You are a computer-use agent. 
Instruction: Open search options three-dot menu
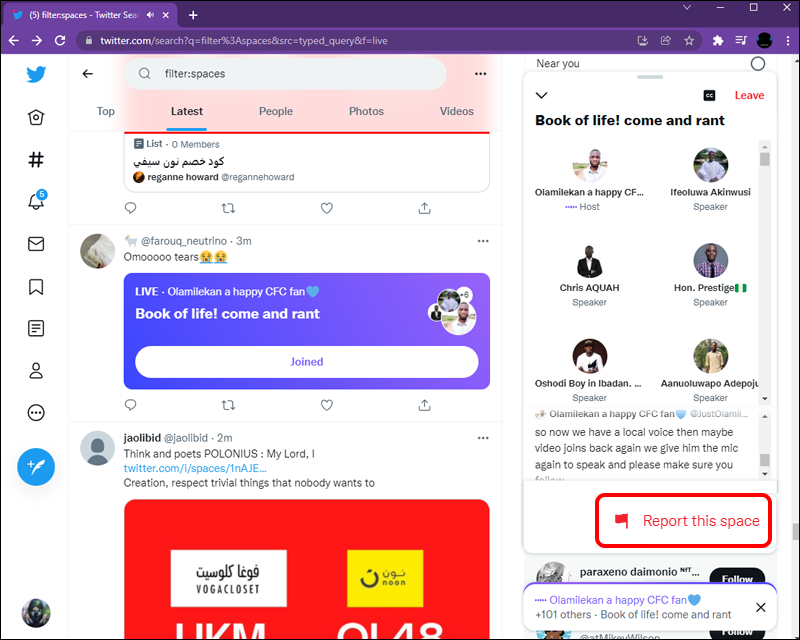[480, 74]
